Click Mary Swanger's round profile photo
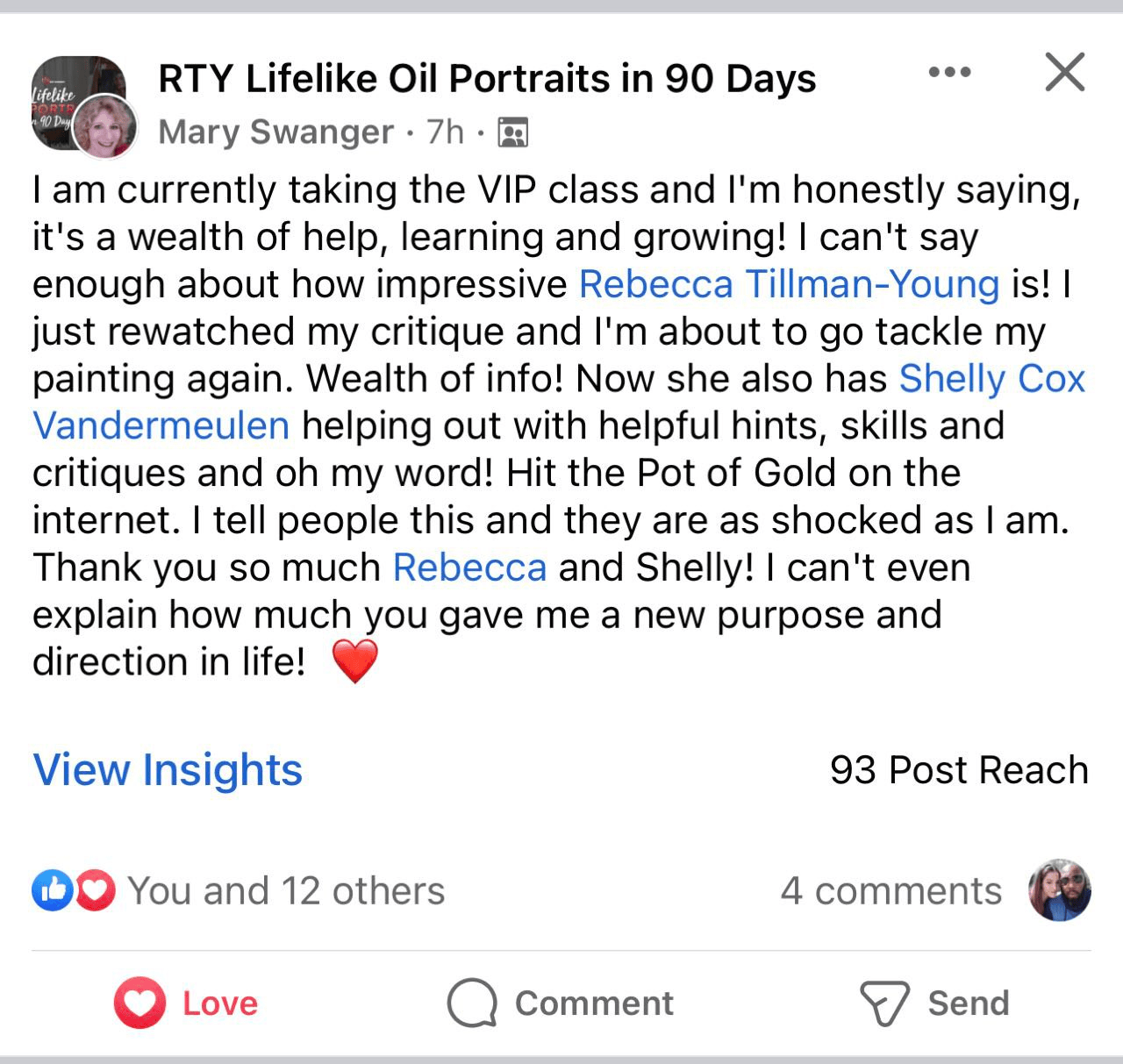The image size is (1123, 1064). coord(104,127)
